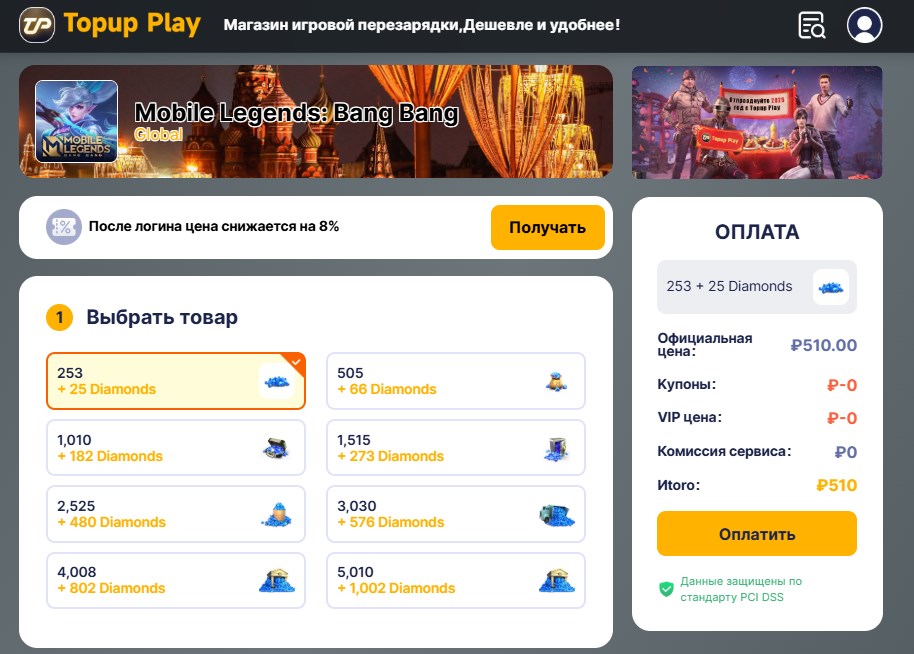Image resolution: width=914 pixels, height=654 pixels.
Task: Select the 253 + 25 Diamonds package
Action: tap(176, 381)
